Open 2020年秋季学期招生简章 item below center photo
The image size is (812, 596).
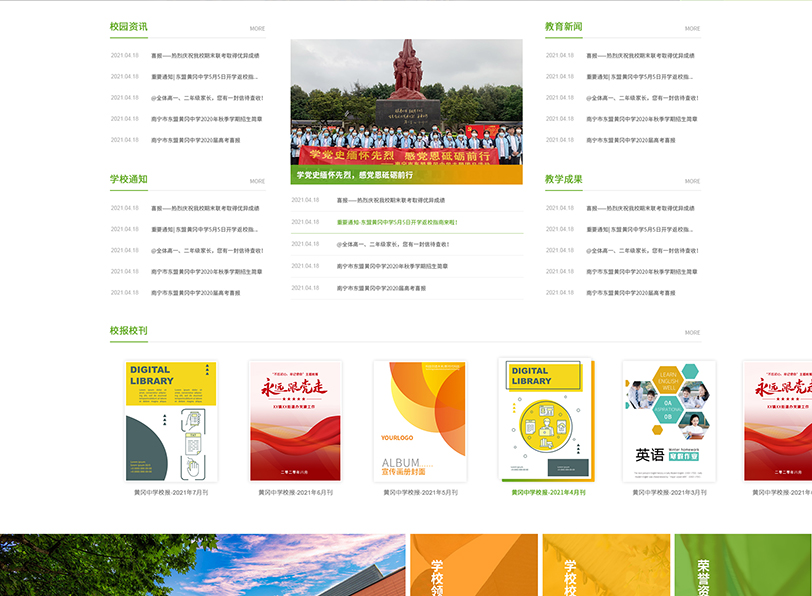coord(393,266)
